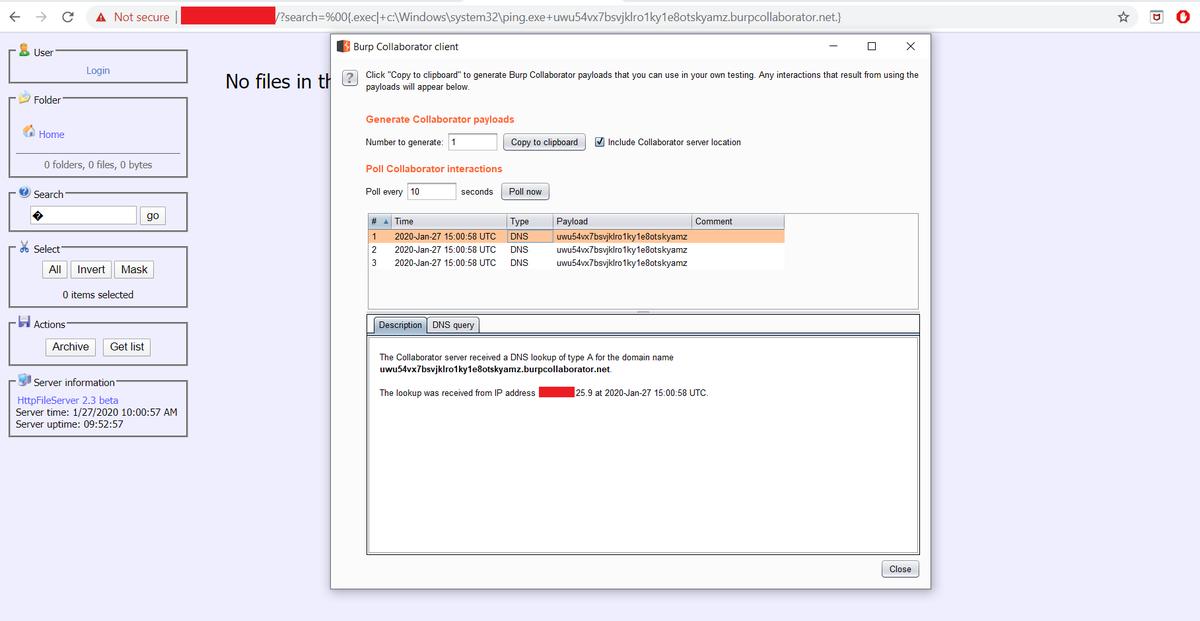
Task: Focus the Number to generate field
Action: tap(472, 142)
